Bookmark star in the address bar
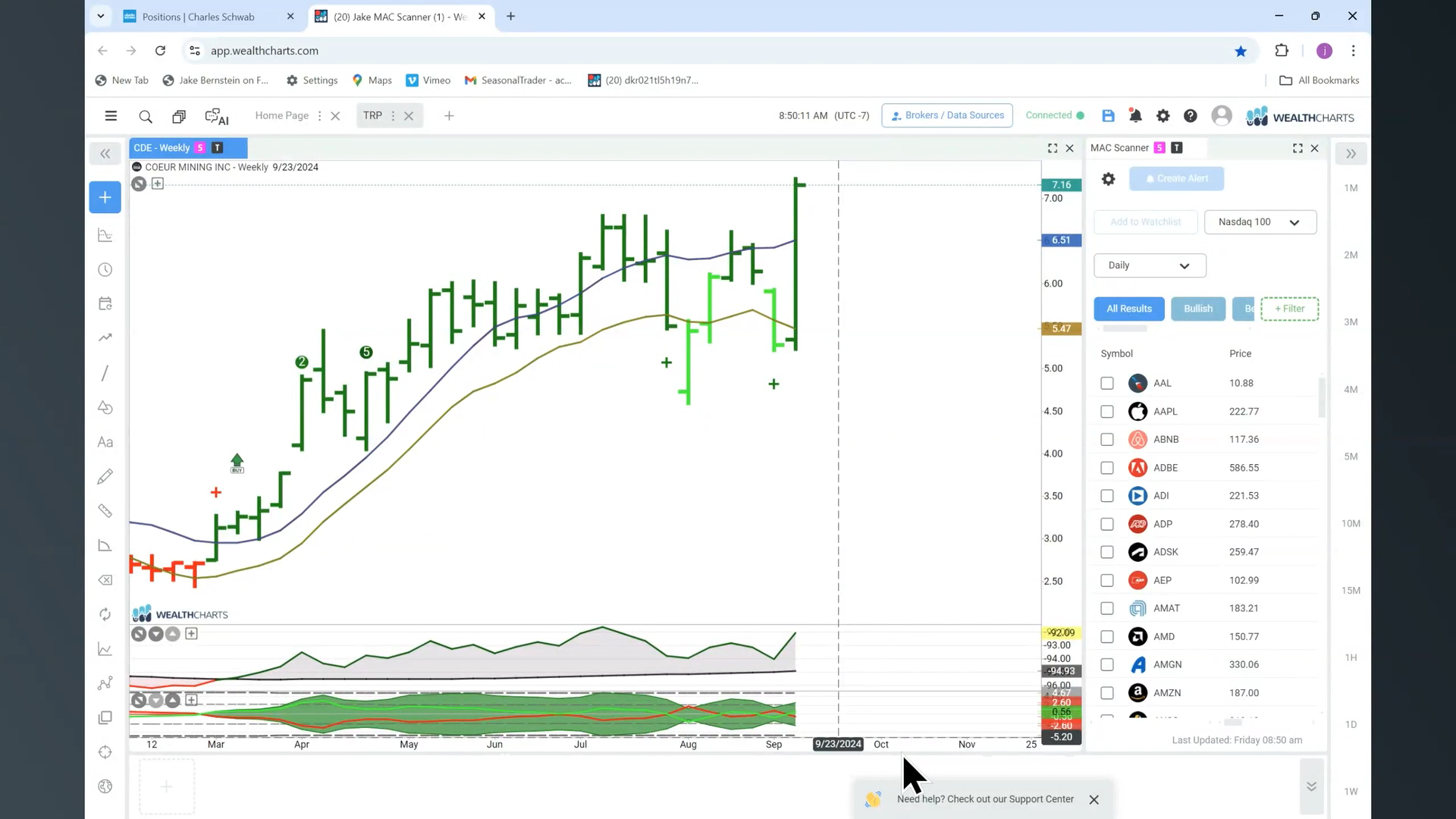 (1241, 51)
